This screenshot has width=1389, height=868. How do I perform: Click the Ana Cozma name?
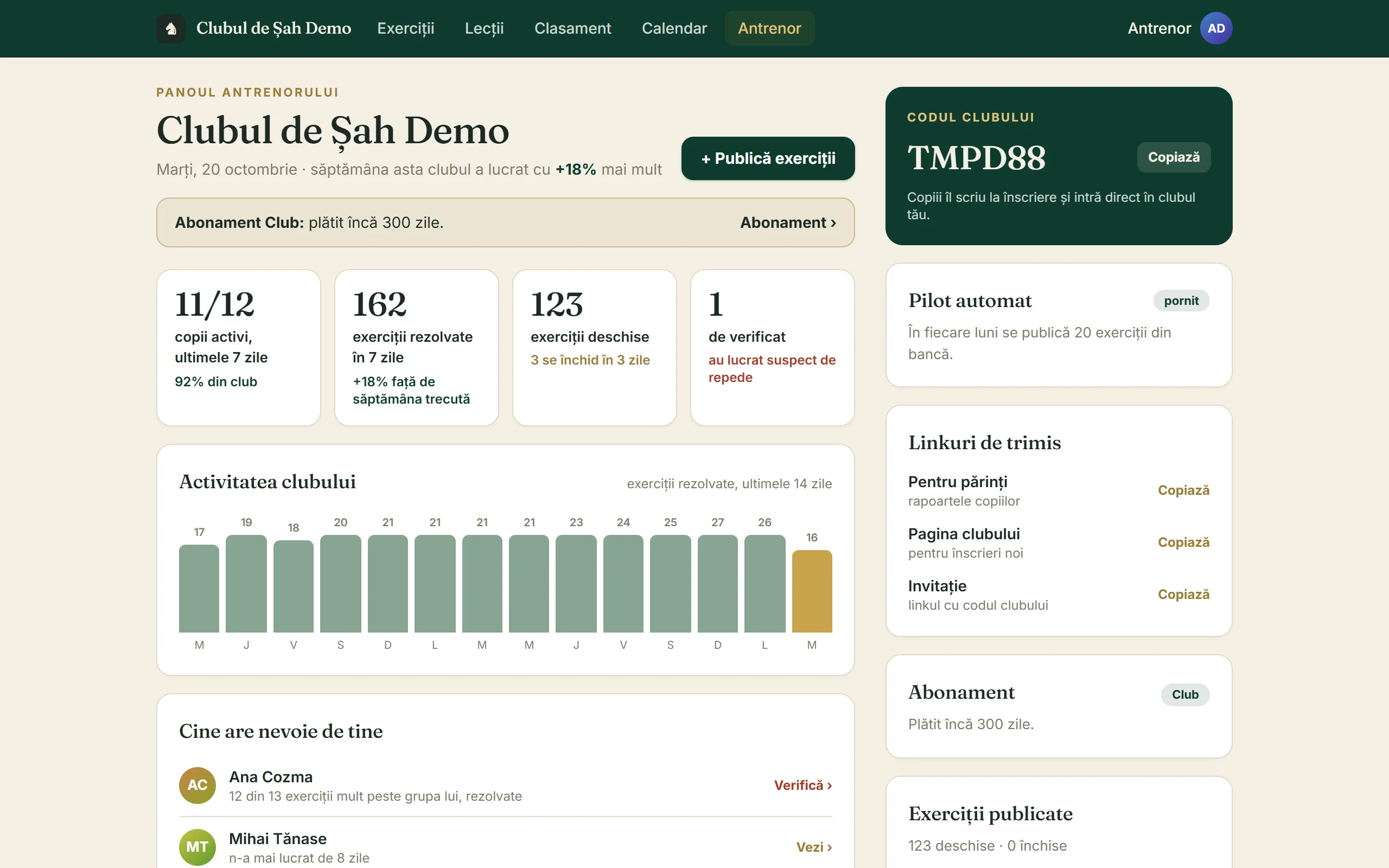(x=271, y=777)
